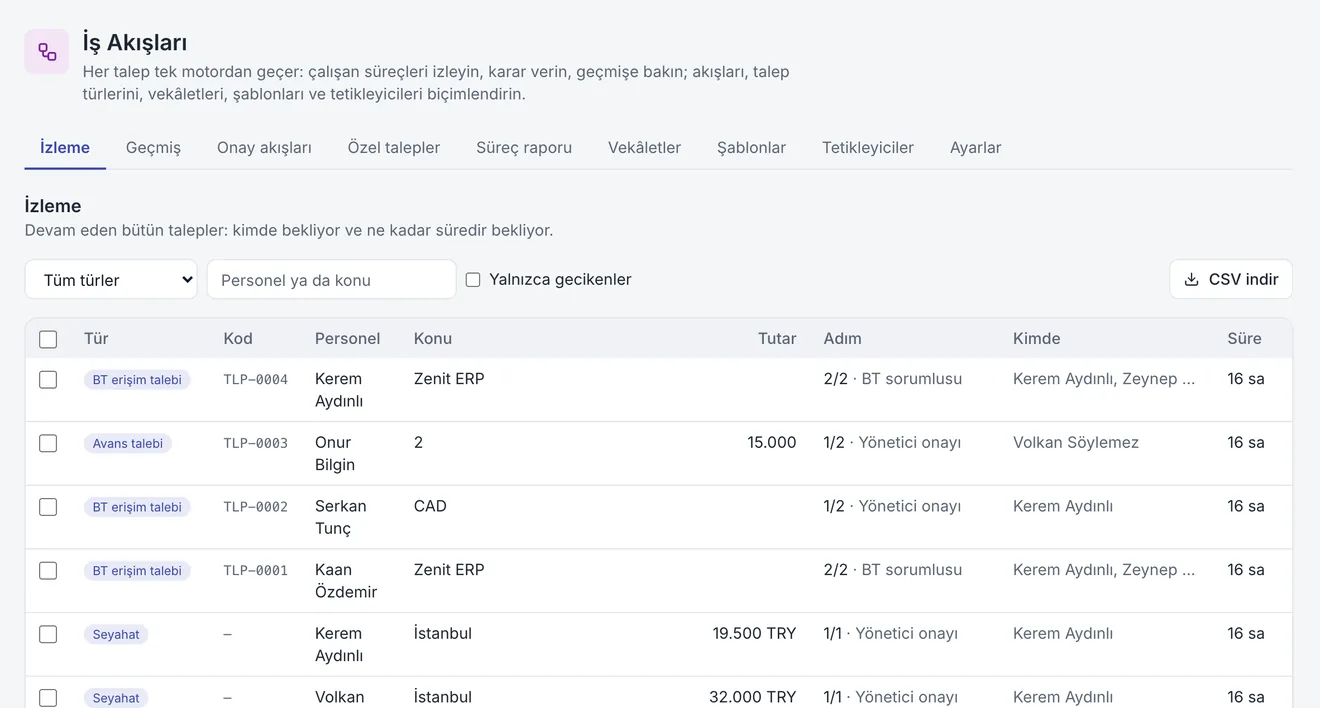
Task: Toggle the select-all checkbox in table header
Action: (x=48, y=339)
